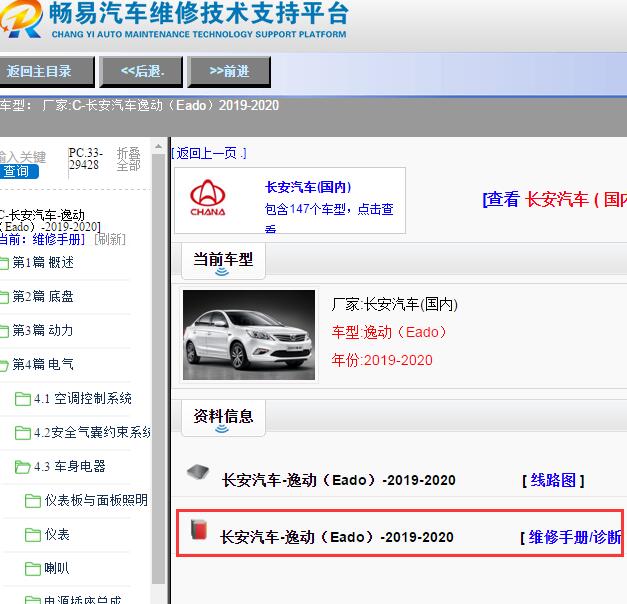627x604 pixels.
Task: Click the 查看 长安汽车 link at right
Action: pos(555,199)
